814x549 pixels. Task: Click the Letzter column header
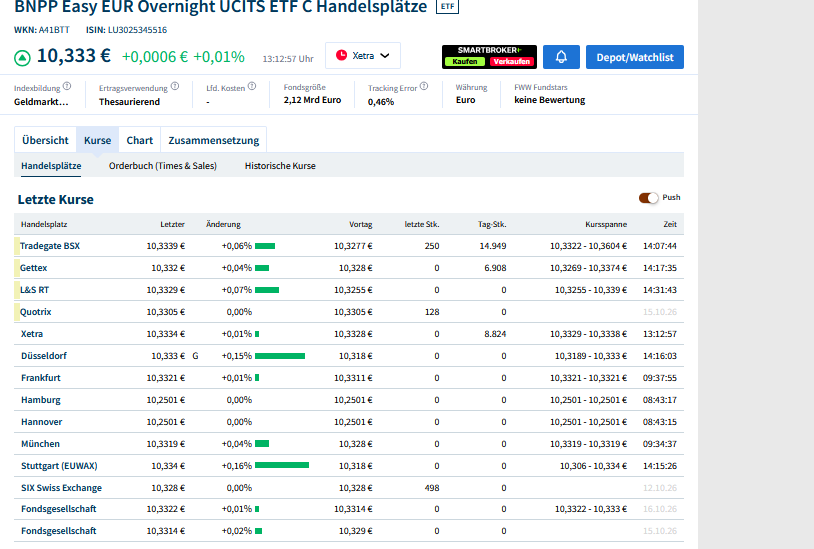point(172,224)
